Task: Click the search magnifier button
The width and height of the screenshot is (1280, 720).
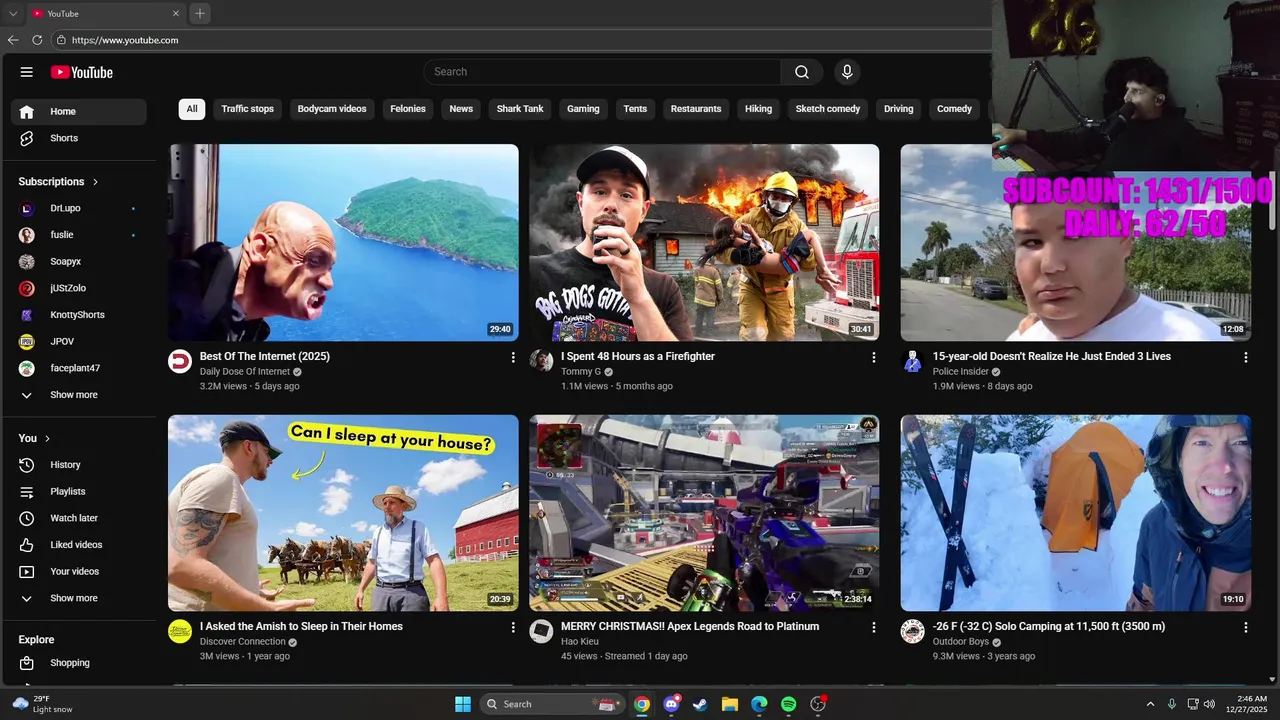Action: tap(802, 72)
